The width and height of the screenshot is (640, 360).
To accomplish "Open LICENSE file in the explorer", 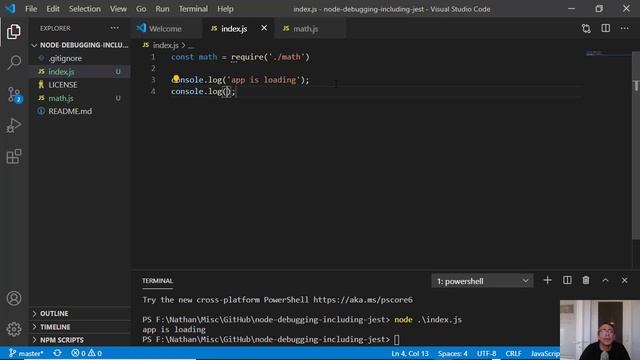I will point(80,85).
